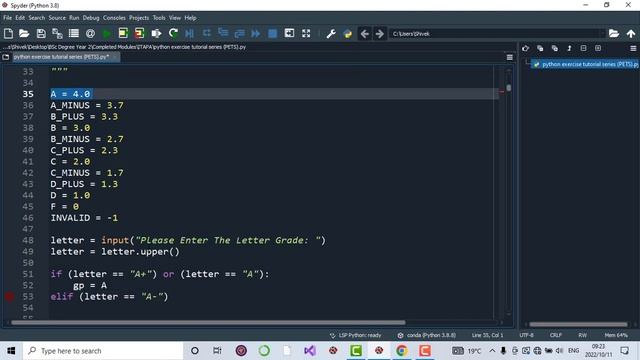Click CRLF line ending status
Viewport: 640px width, 360px height.
pyautogui.click(x=556, y=335)
